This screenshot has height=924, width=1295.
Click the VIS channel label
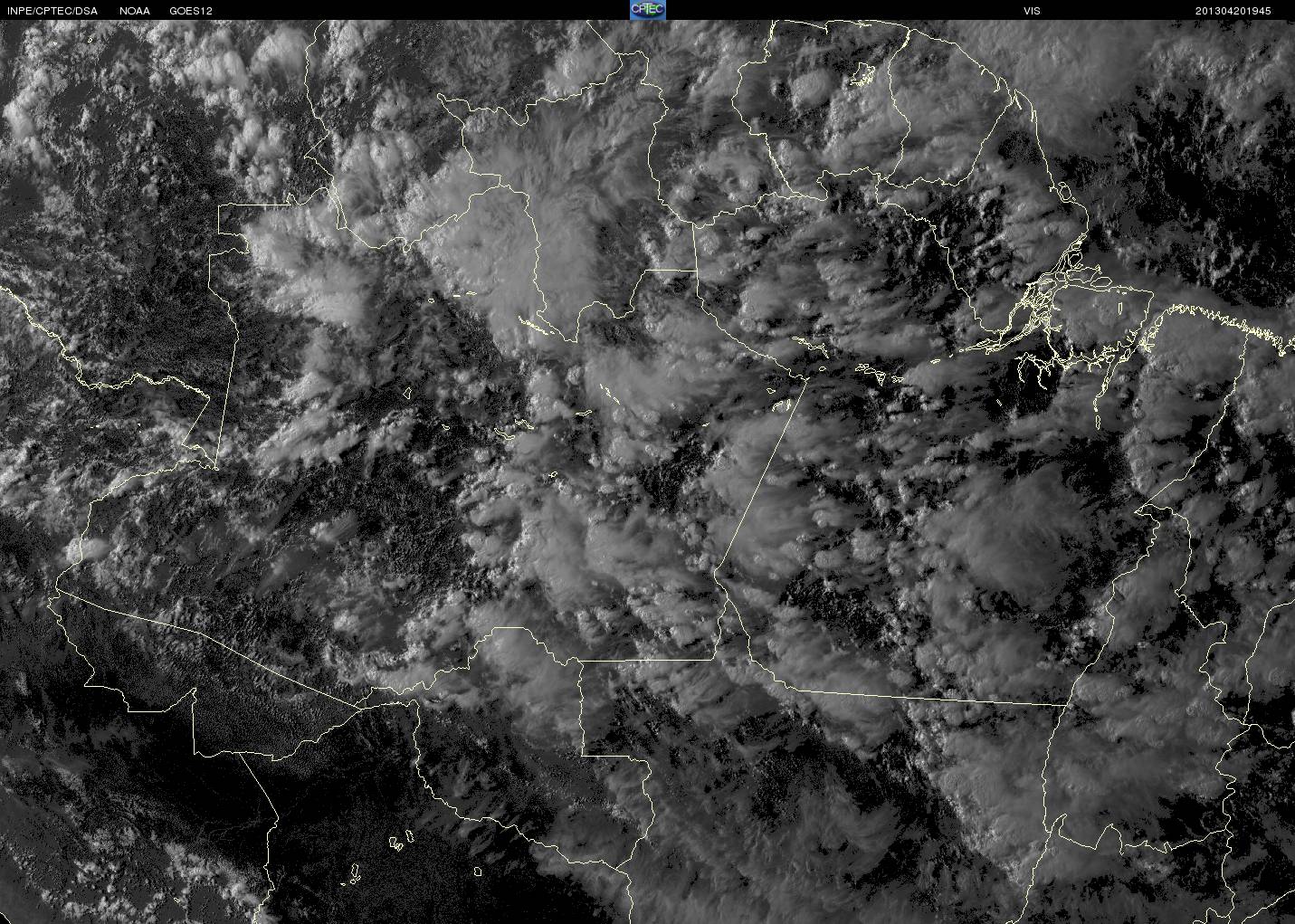(1032, 11)
